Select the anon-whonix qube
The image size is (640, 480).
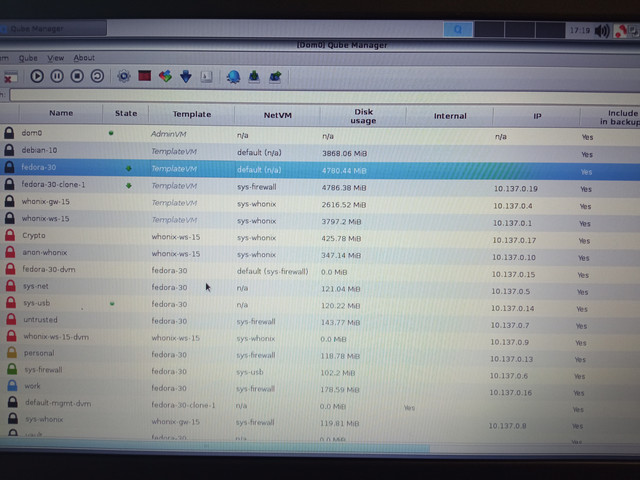point(44,253)
